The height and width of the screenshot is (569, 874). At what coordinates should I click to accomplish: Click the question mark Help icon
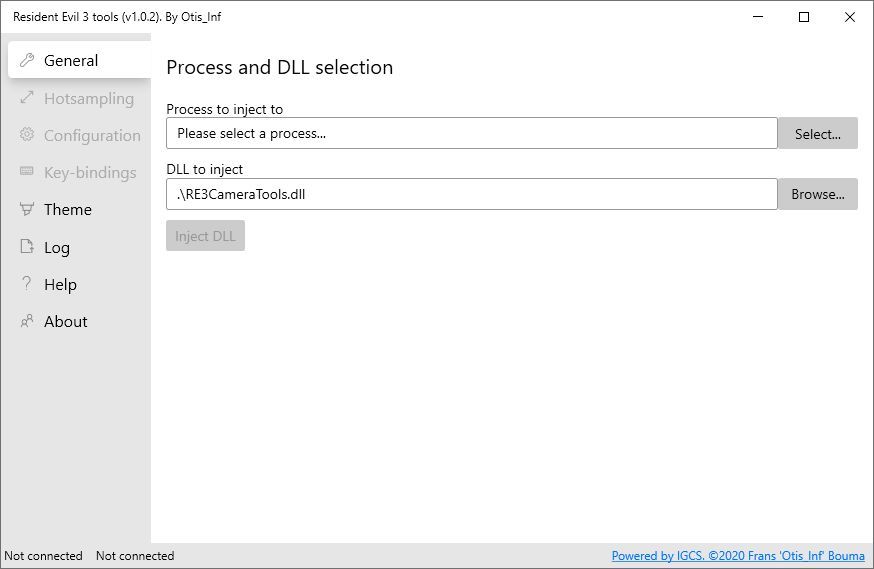tap(27, 284)
